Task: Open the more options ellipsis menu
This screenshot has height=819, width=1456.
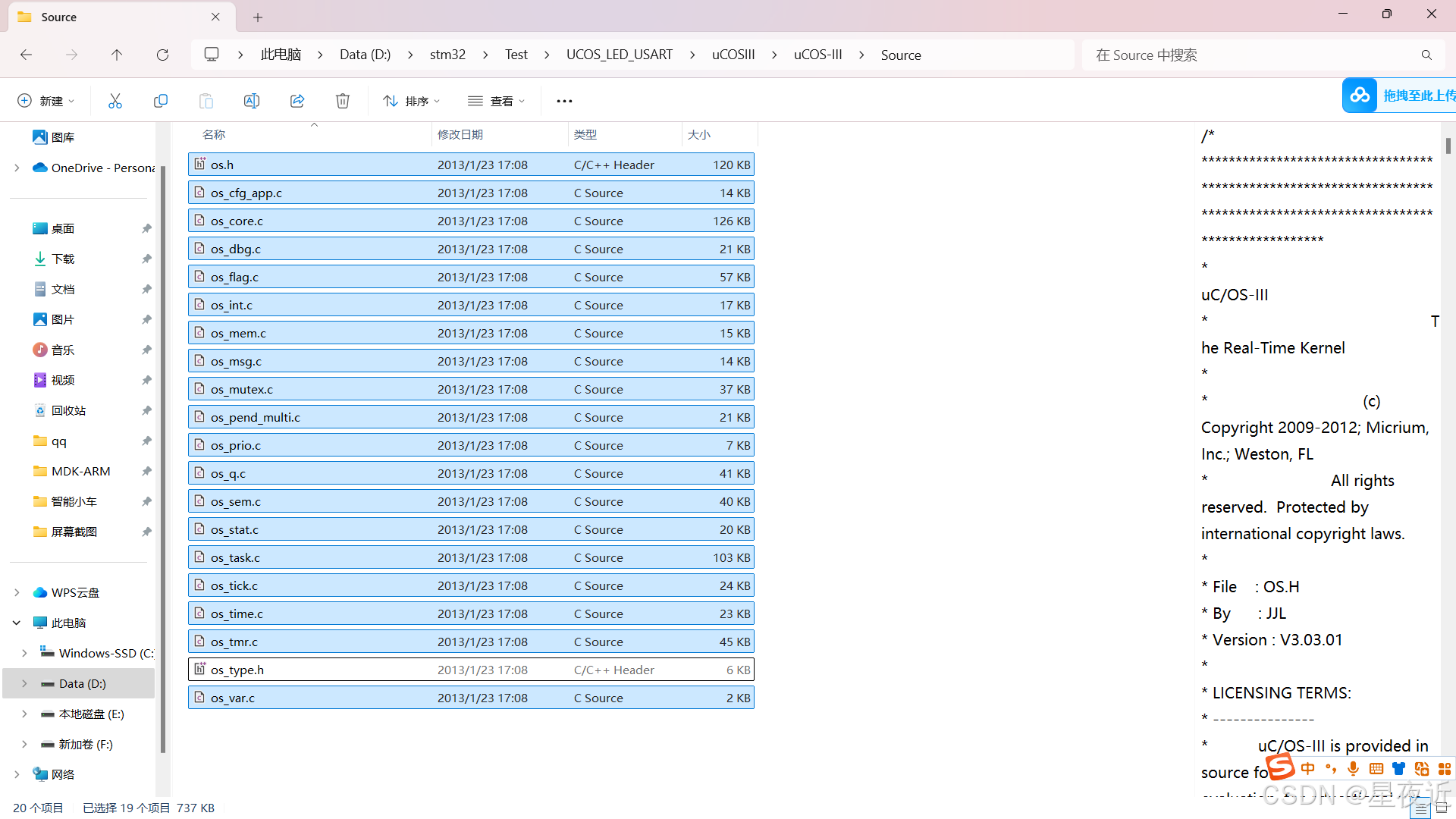Action: pyautogui.click(x=564, y=101)
